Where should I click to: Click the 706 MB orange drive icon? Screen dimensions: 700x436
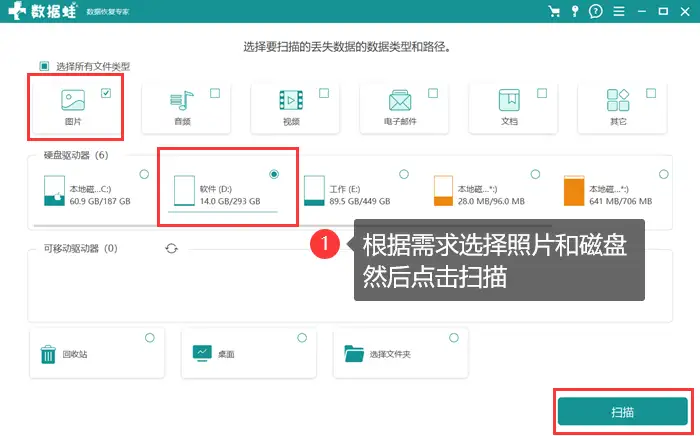click(574, 191)
